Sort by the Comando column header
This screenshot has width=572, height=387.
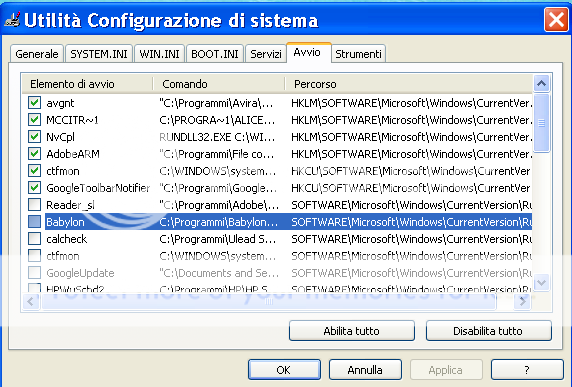[219, 84]
